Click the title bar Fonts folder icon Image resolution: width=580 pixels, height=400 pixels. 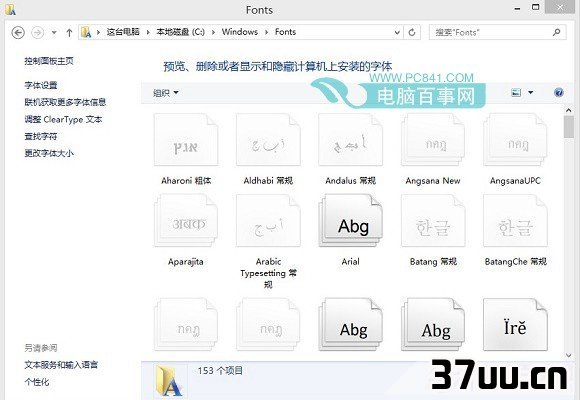(x=10, y=9)
